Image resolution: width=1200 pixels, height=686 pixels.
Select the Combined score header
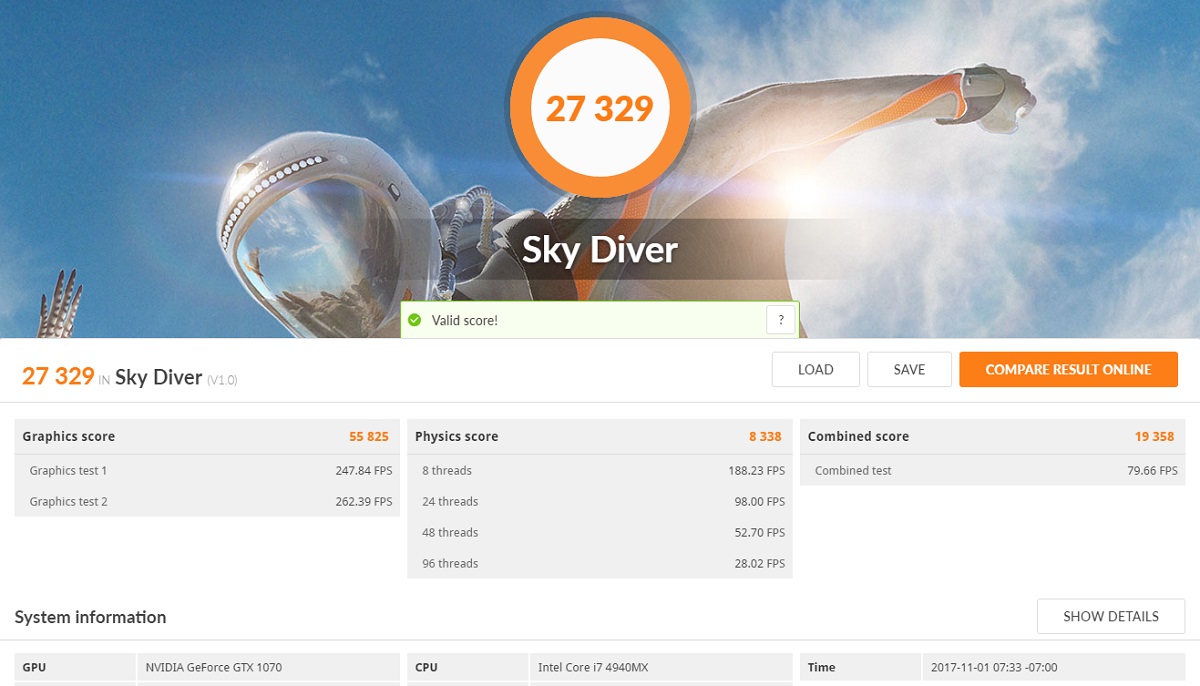tap(992, 436)
